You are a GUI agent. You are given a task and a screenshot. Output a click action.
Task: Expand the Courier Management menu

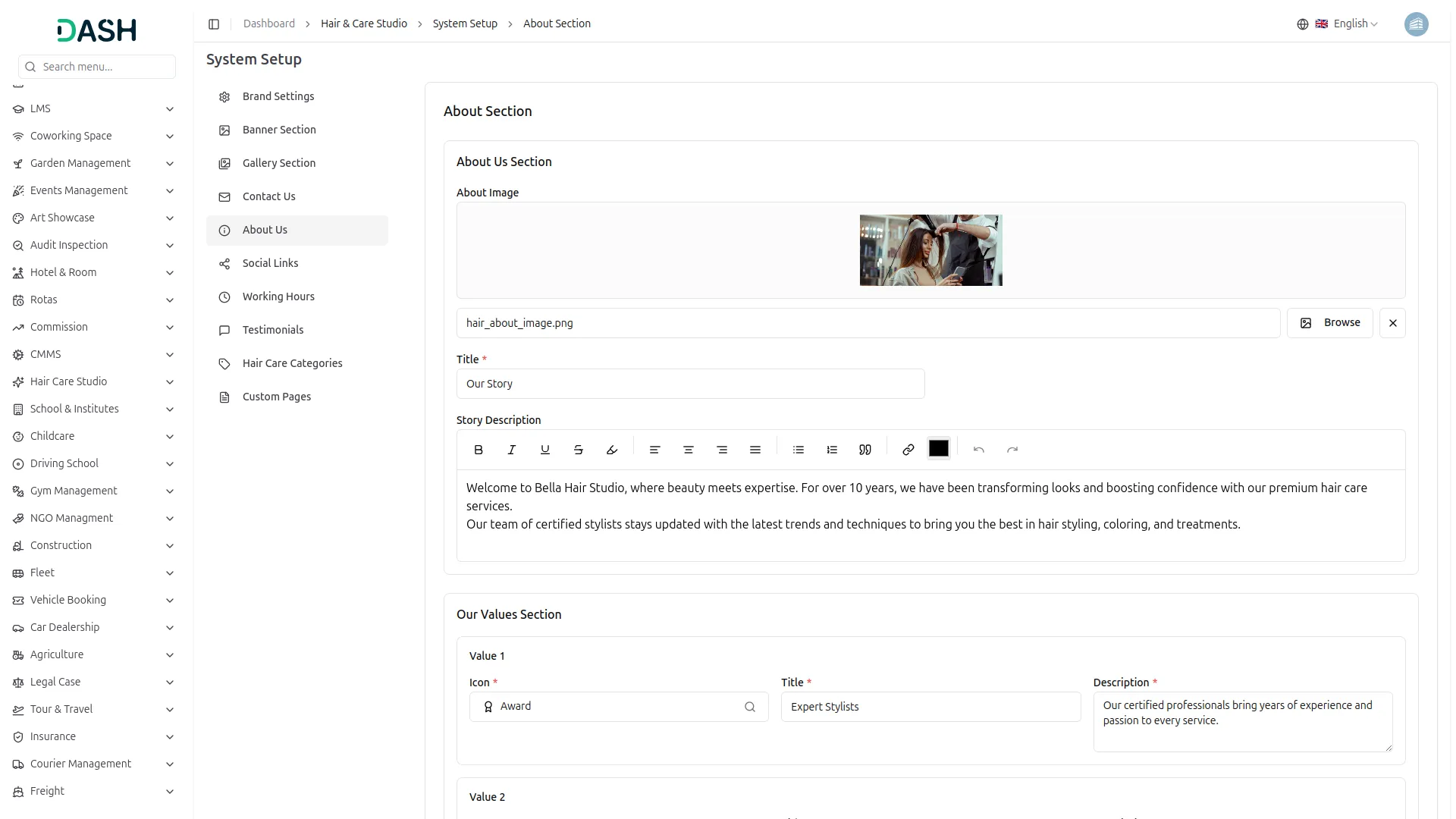pos(95,764)
